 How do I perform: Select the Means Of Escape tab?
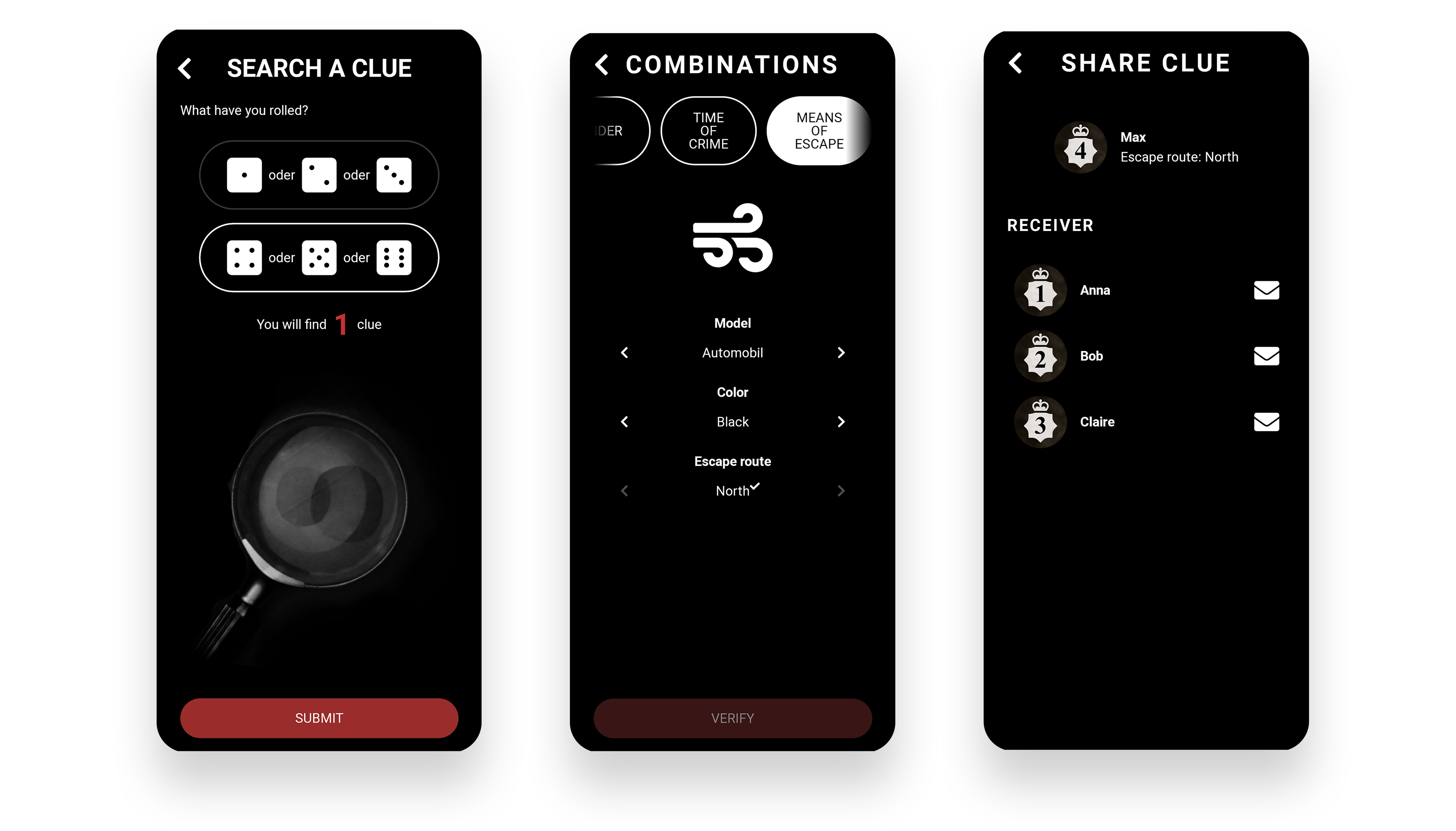click(819, 131)
